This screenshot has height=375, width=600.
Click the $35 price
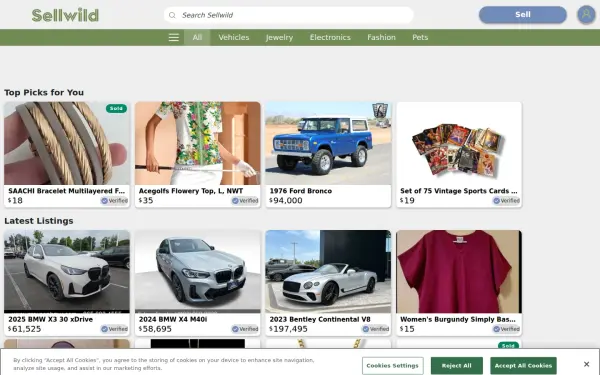(x=146, y=201)
